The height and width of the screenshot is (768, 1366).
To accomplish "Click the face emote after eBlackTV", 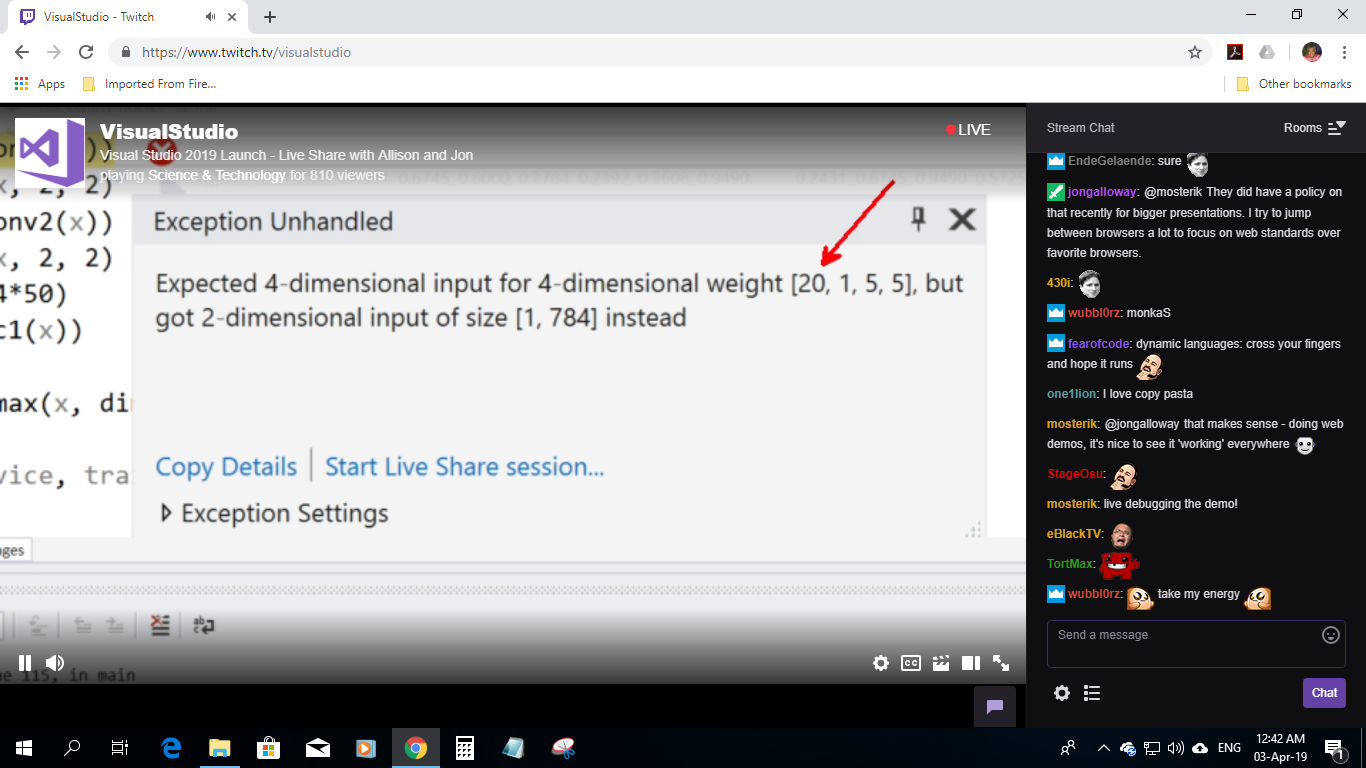I will (x=1120, y=535).
